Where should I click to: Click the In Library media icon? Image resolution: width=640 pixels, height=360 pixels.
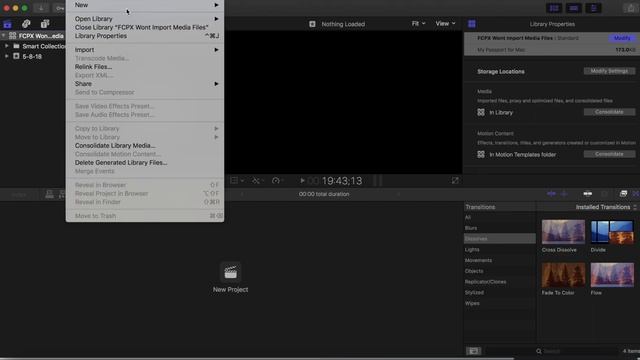click(x=481, y=112)
